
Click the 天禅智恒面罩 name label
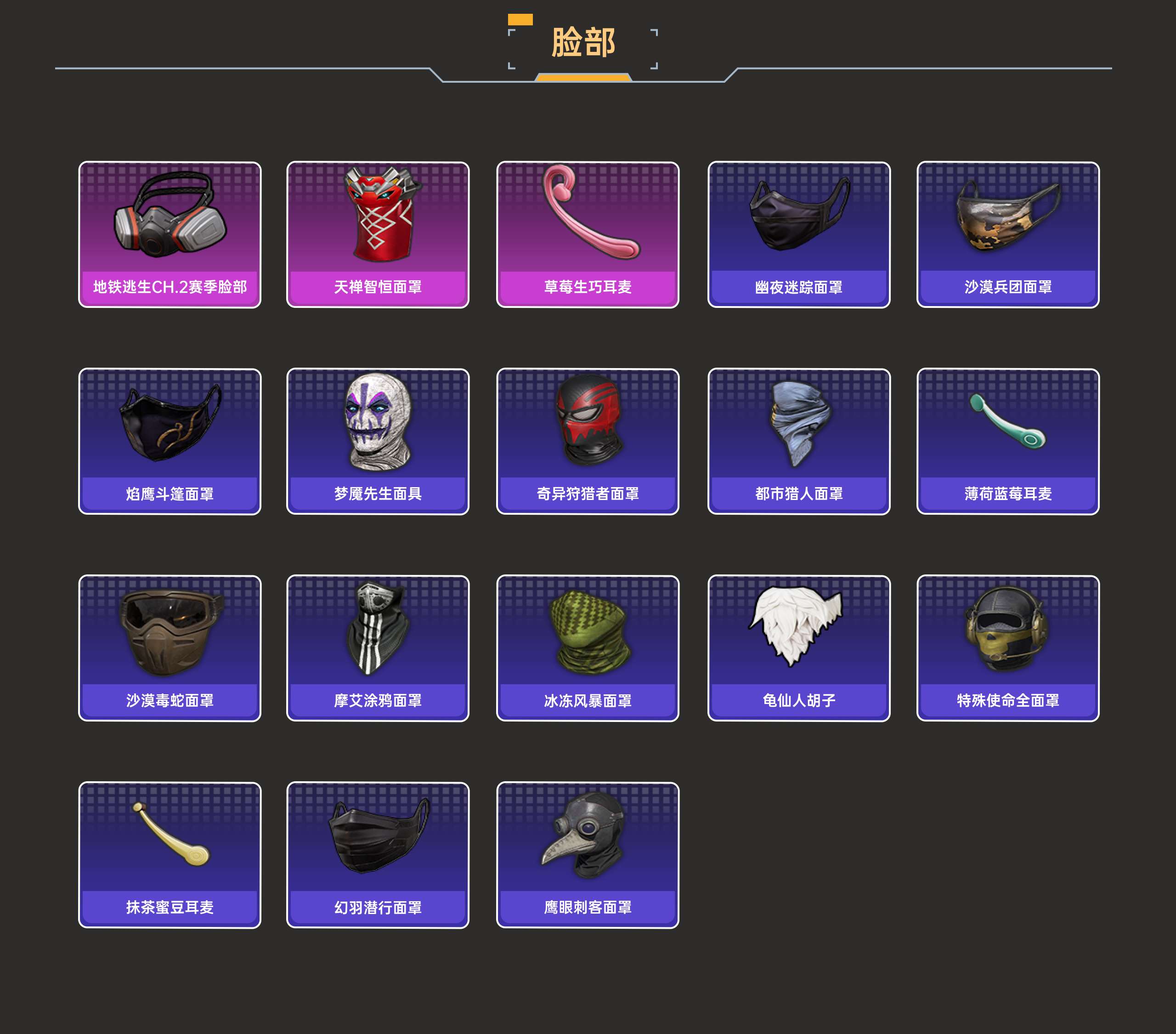pyautogui.click(x=378, y=287)
